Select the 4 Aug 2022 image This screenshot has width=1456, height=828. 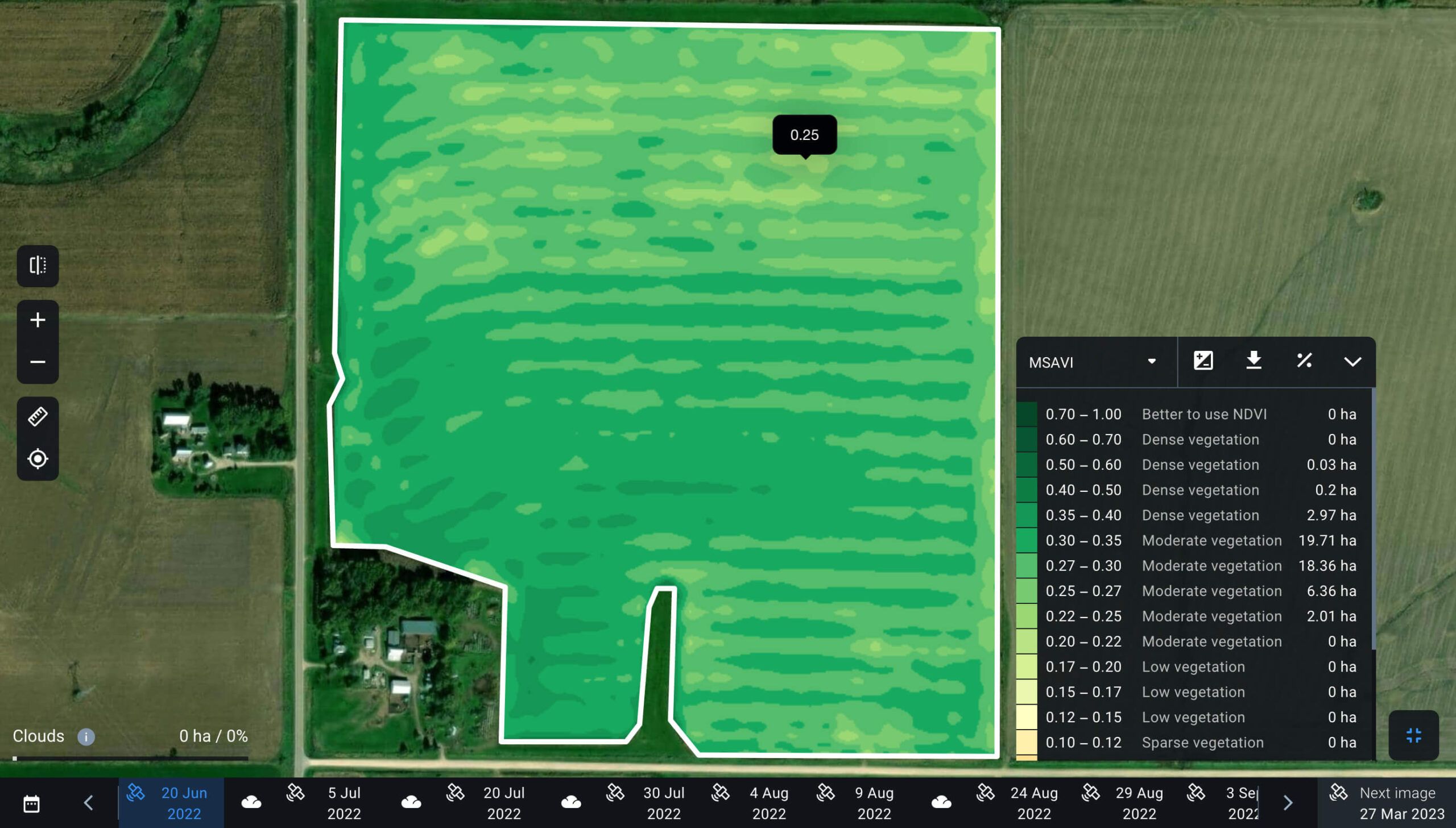[750, 803]
